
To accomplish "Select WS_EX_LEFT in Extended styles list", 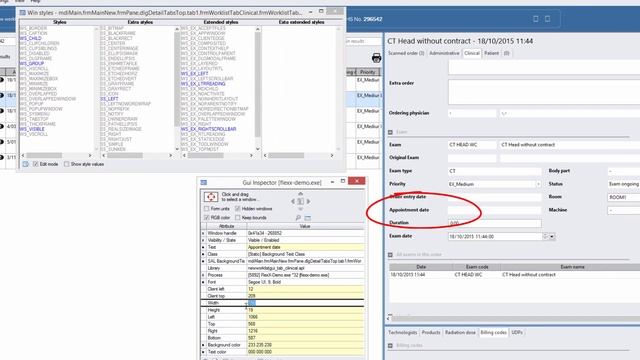I will [195, 73].
